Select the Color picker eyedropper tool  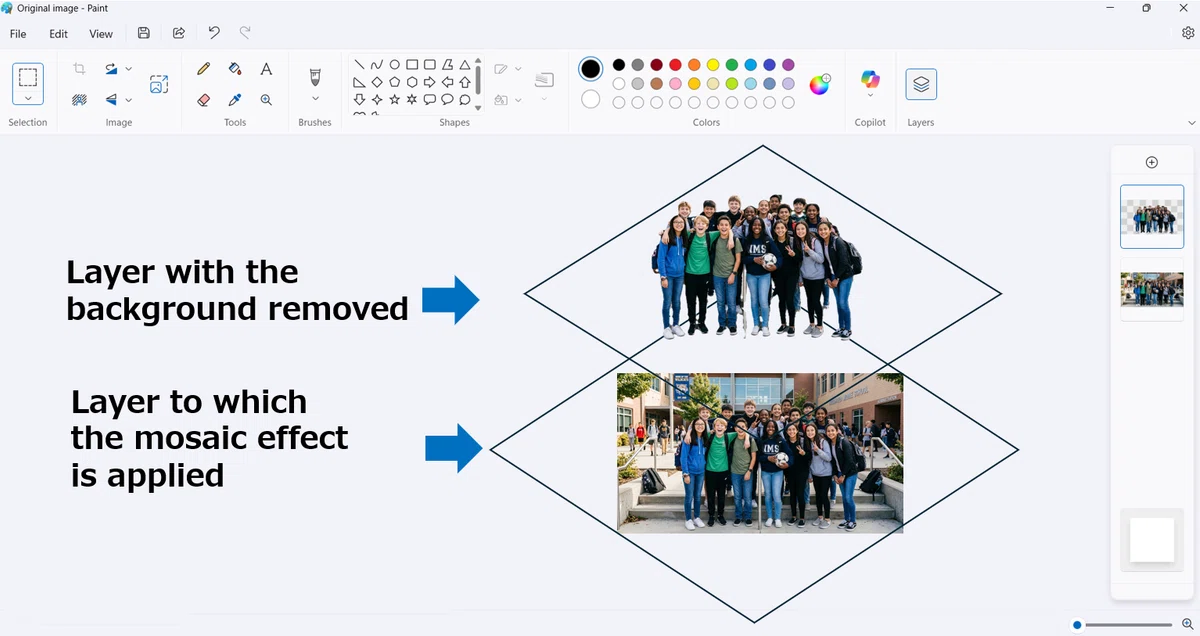(235, 100)
